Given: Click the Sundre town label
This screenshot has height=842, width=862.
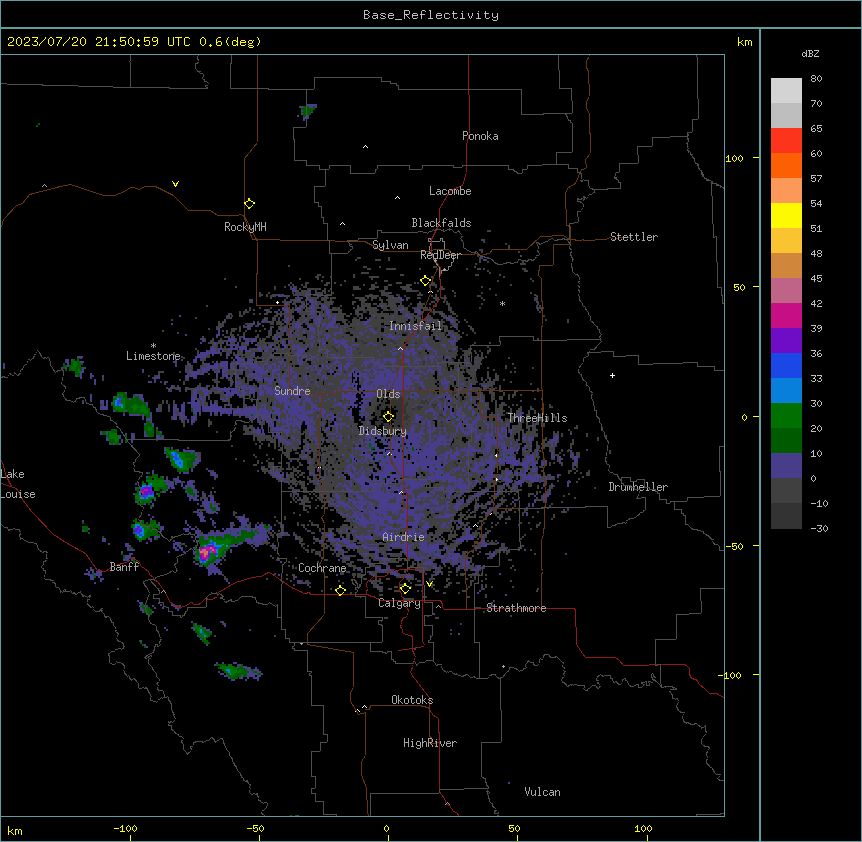Looking at the screenshot, I should 292,391.
